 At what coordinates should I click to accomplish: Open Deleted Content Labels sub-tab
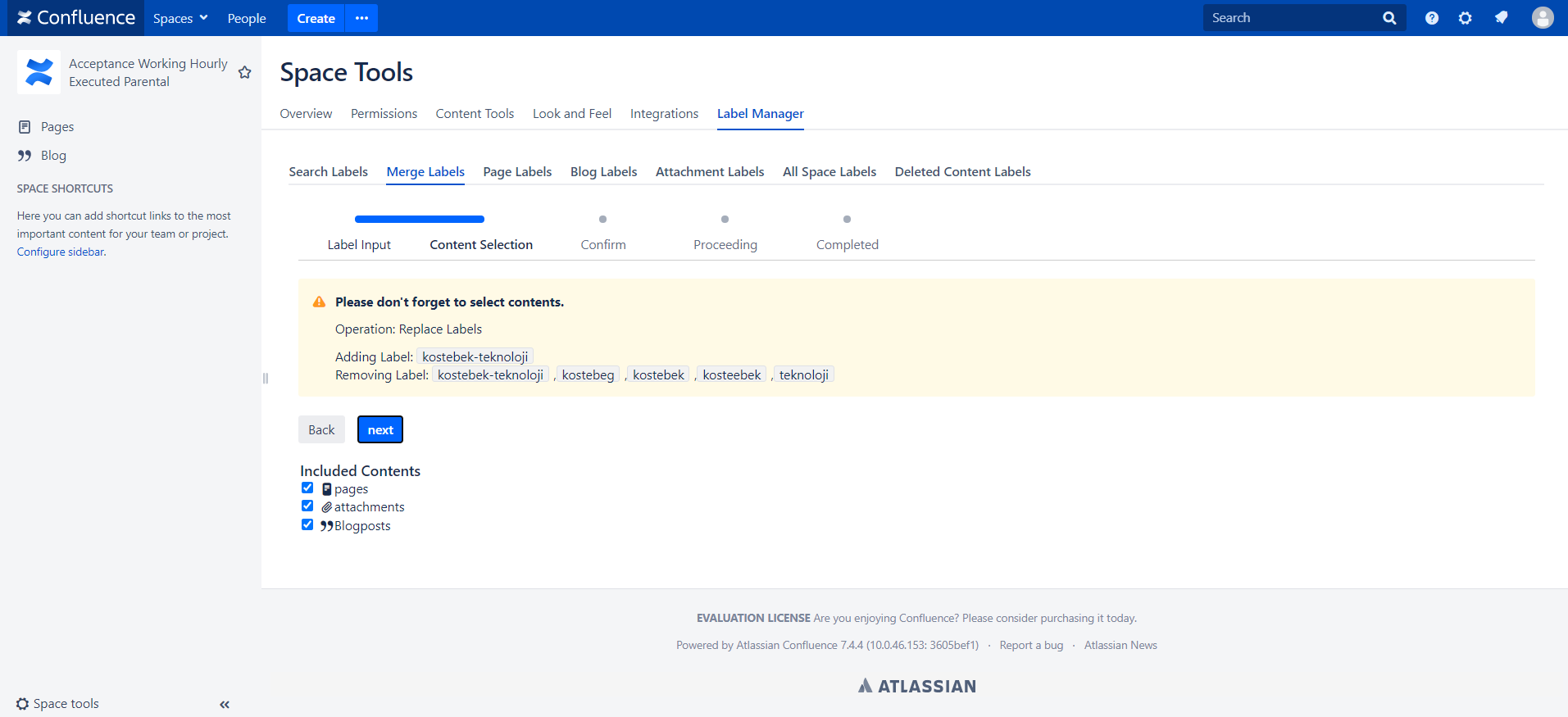[x=963, y=172]
